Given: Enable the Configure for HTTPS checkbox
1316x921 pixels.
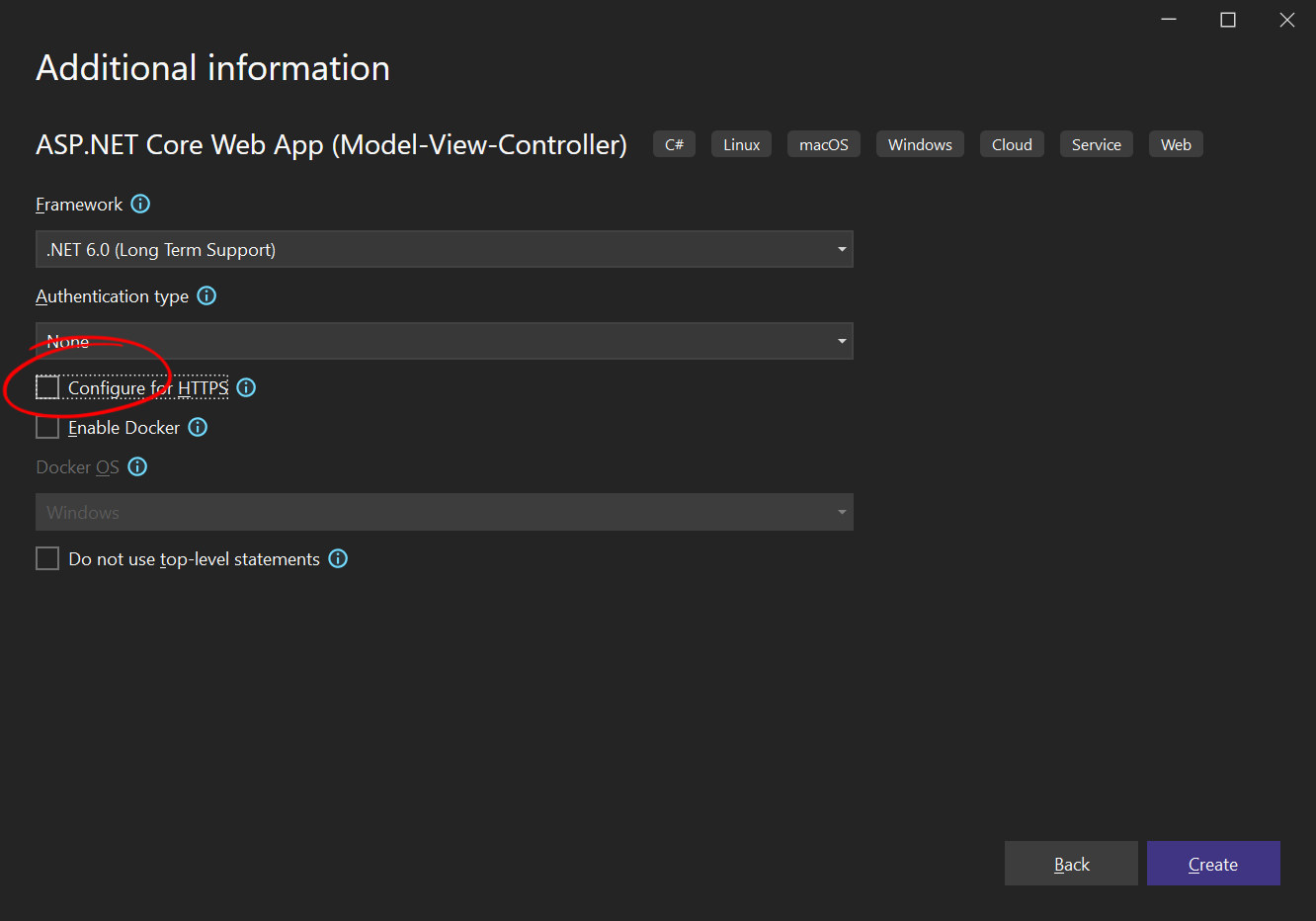Looking at the screenshot, I should click(46, 387).
